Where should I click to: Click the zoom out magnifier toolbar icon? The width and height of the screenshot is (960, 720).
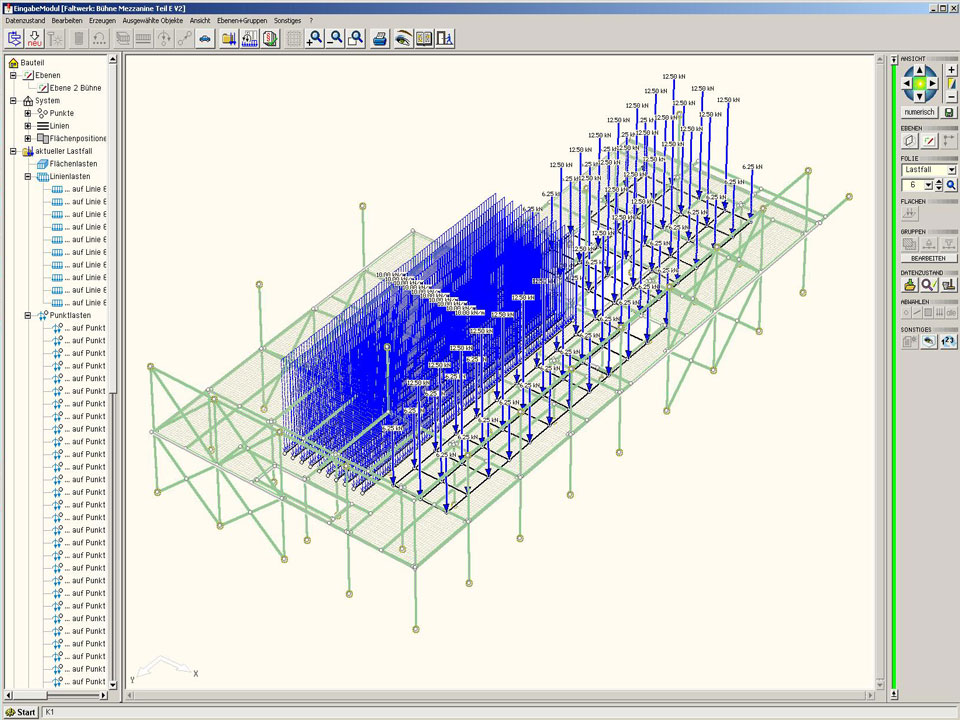tap(335, 39)
